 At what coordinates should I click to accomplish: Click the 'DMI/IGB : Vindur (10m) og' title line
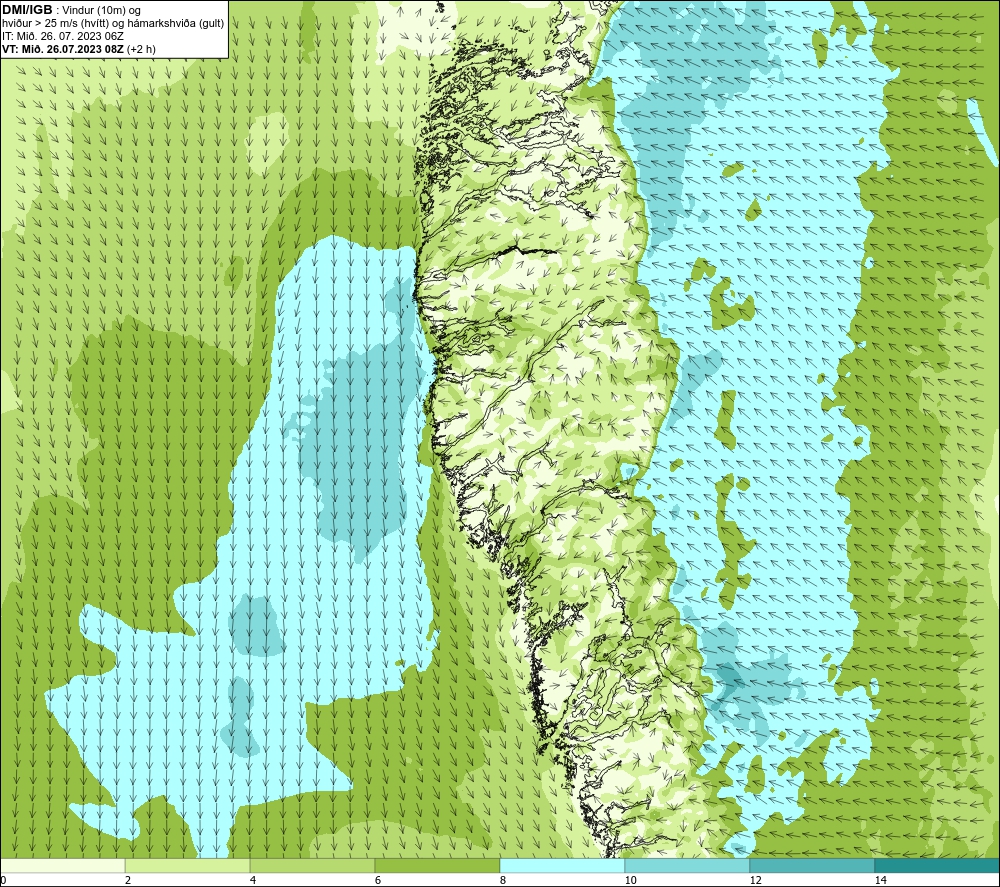[71, 10]
